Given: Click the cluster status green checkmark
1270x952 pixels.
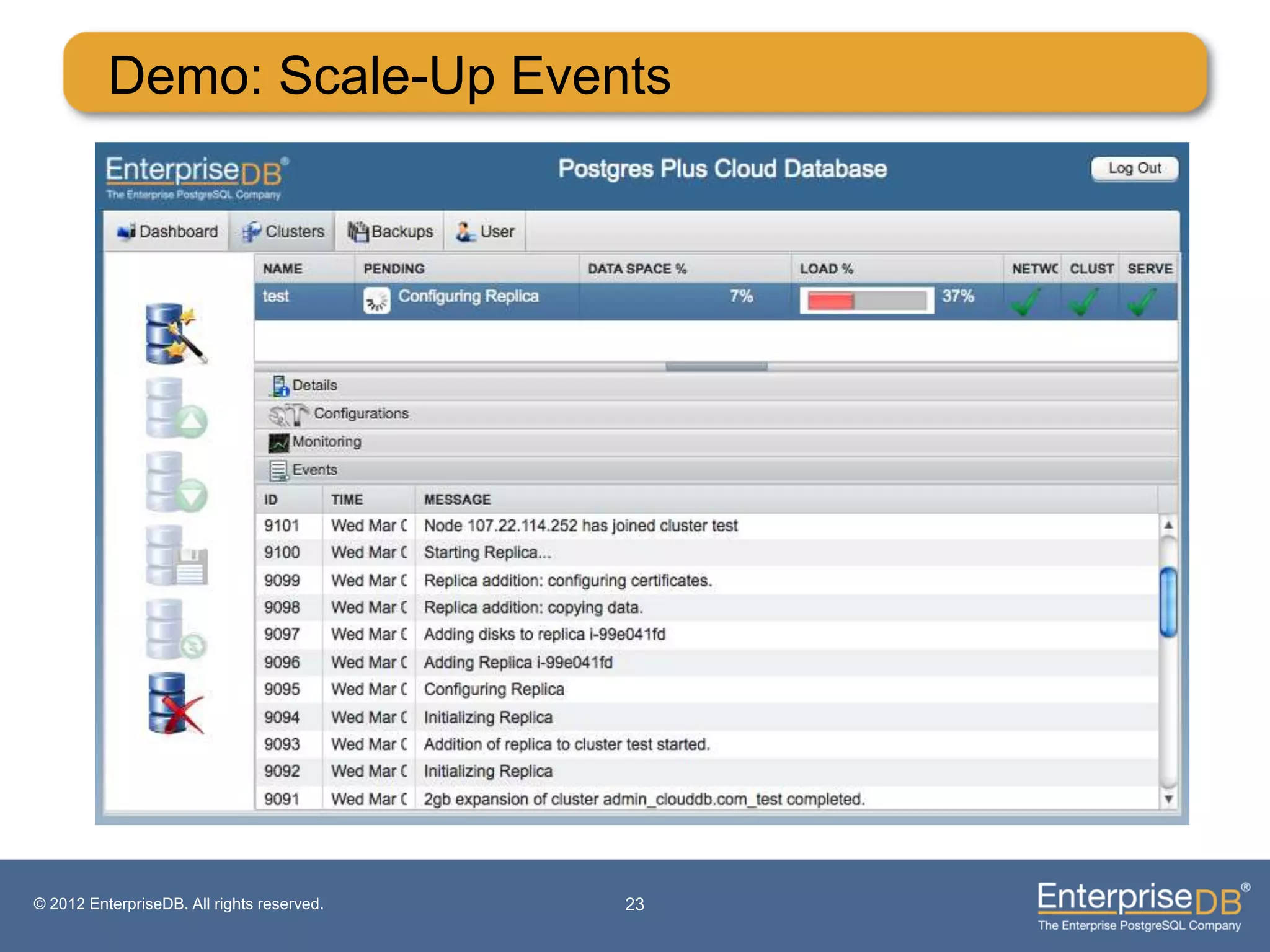Looking at the screenshot, I should (1085, 302).
